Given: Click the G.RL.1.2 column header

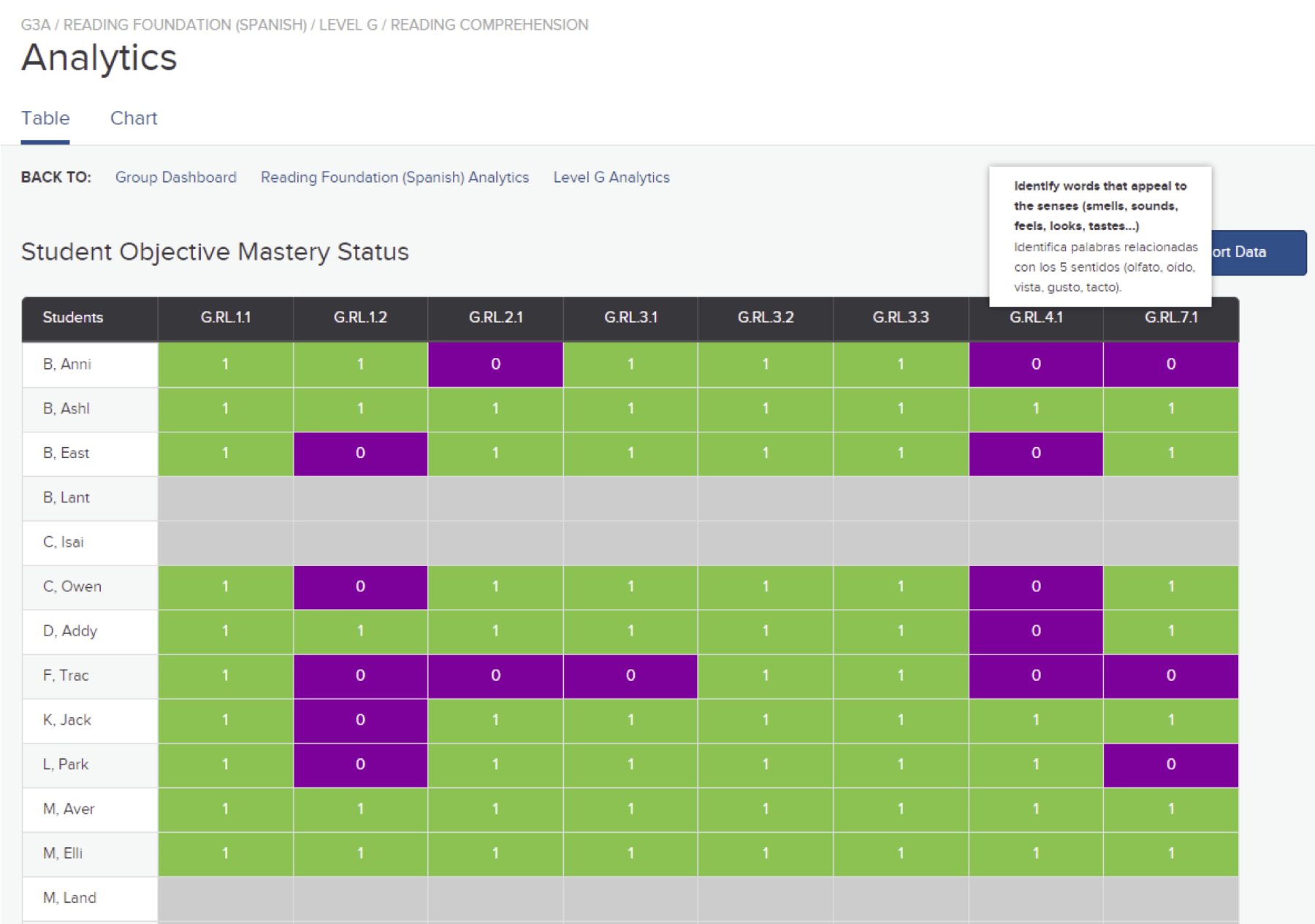Looking at the screenshot, I should point(360,318).
